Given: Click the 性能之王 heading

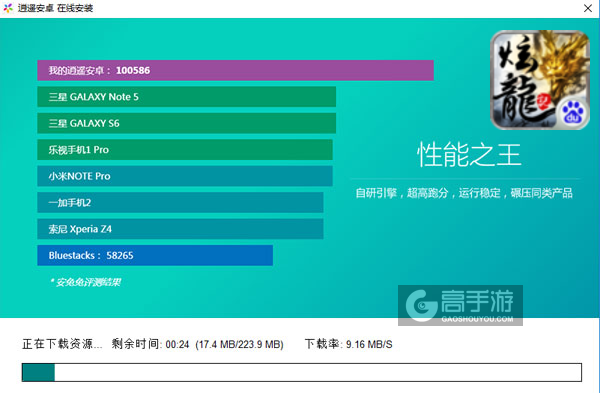Looking at the screenshot, I should 469,155.
